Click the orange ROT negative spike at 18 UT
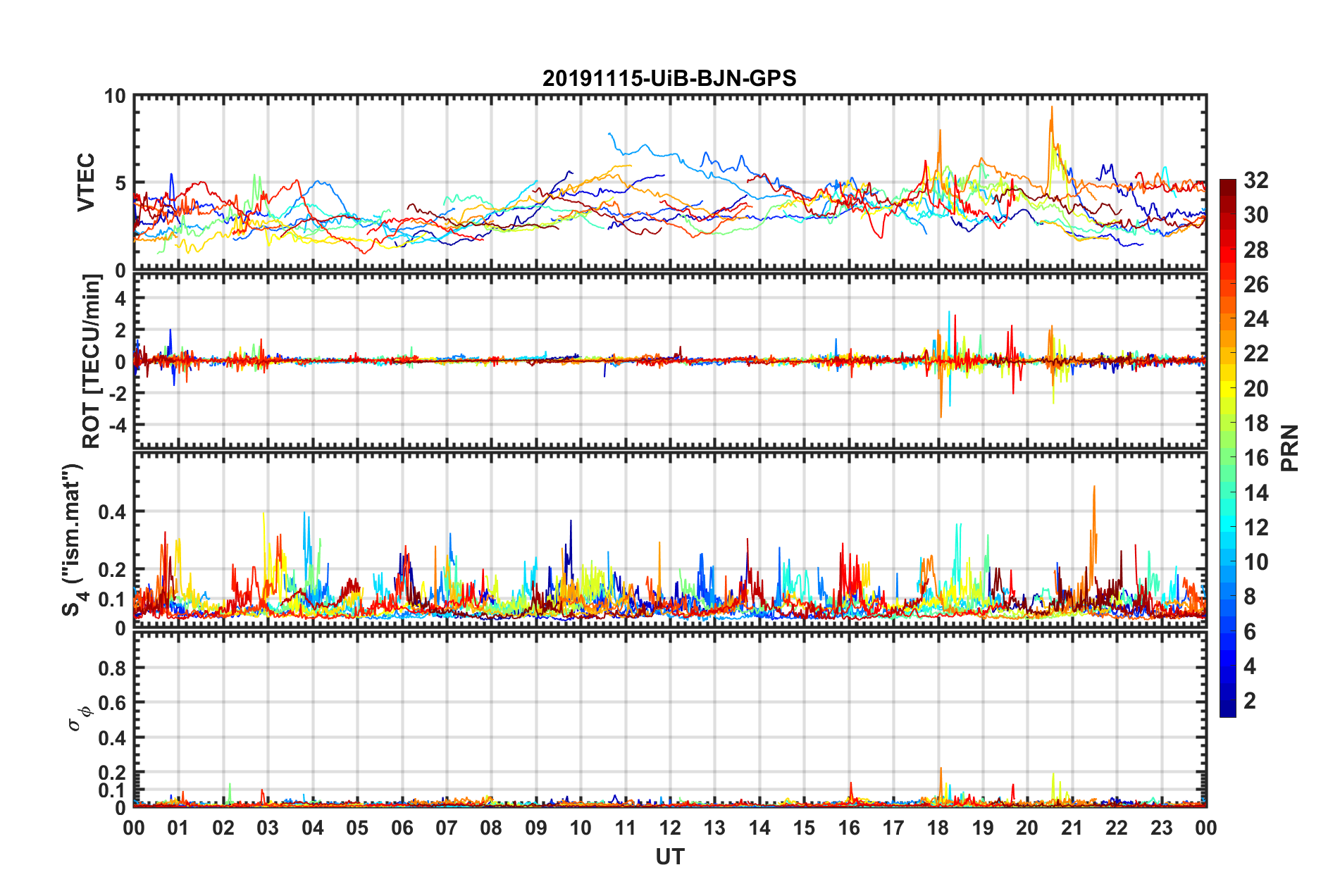The width and height of the screenshot is (1340, 896). (941, 391)
